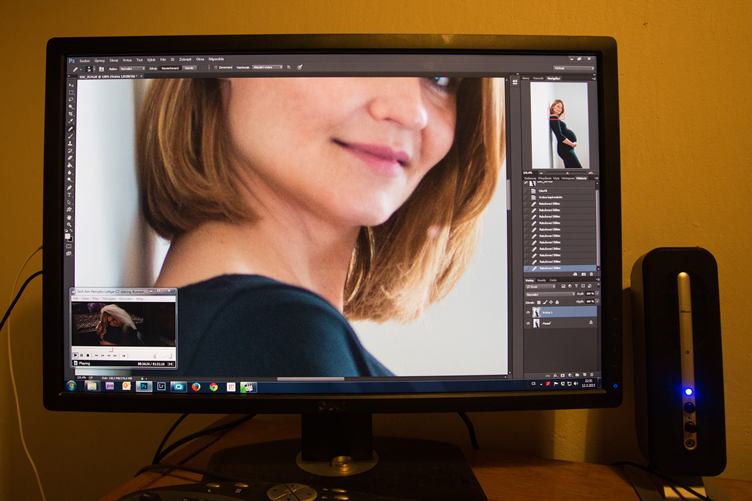Screen dimensions: 752x501
Task: Toggle lock image pixels in Layers panel
Action: [x=545, y=302]
